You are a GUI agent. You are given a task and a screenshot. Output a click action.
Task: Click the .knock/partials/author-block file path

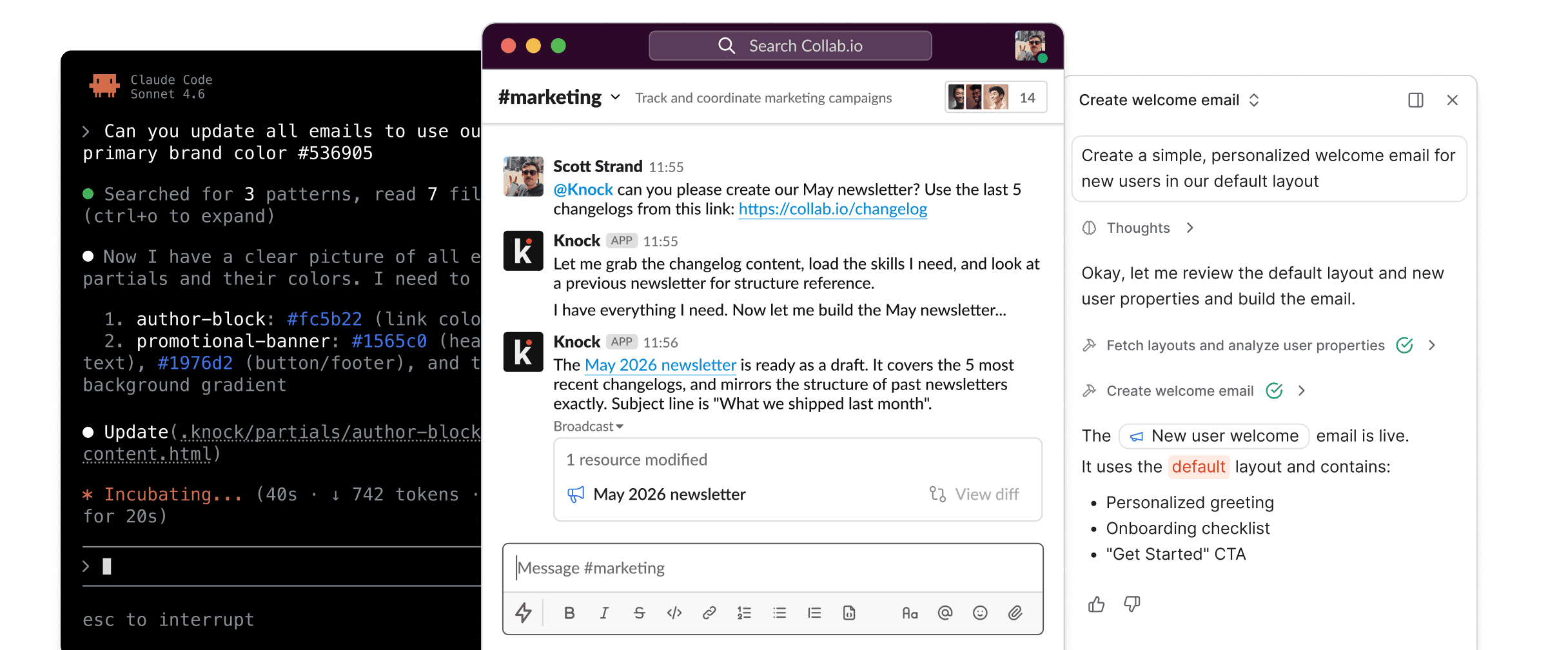coord(330,432)
